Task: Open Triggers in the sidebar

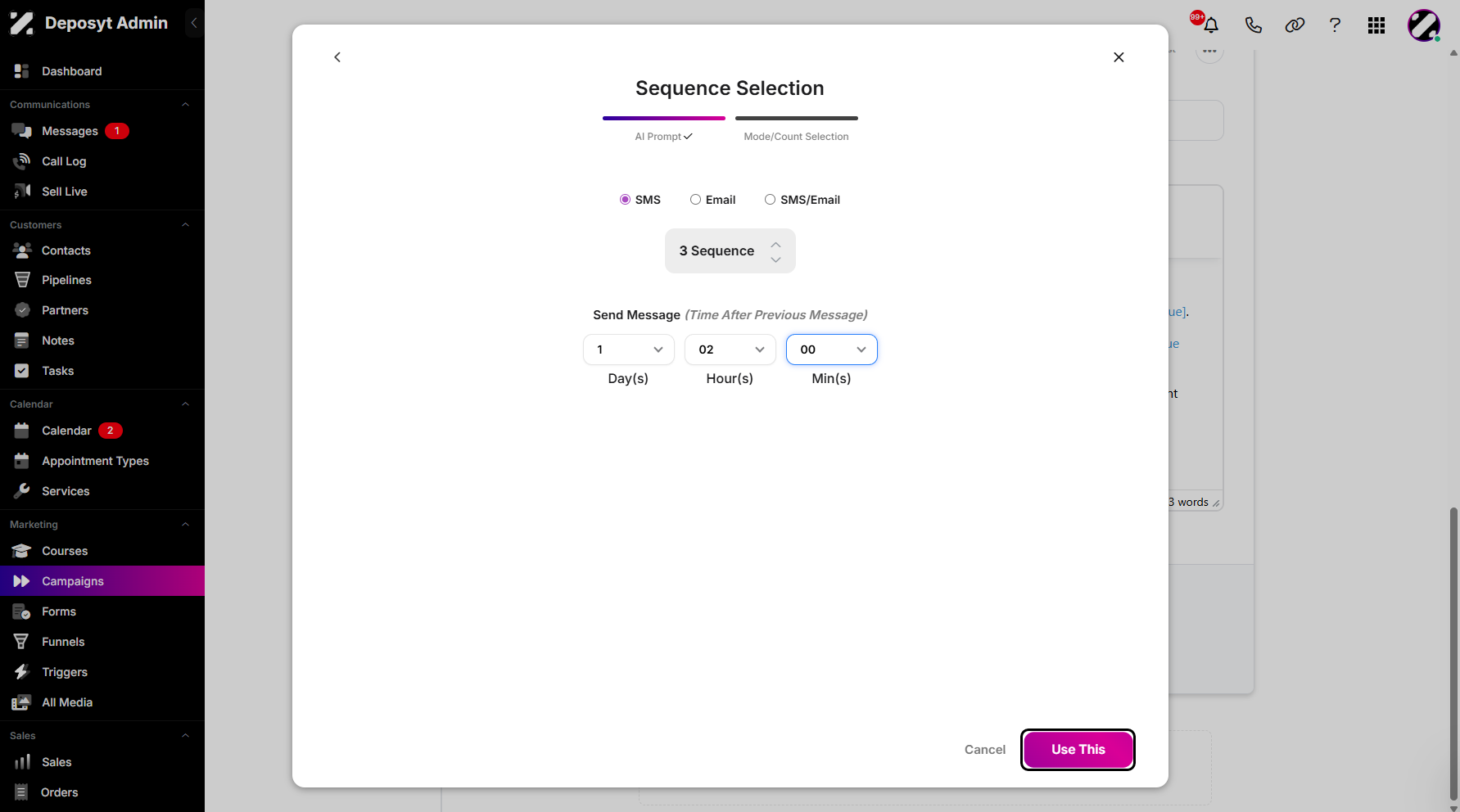Action: tap(102, 672)
